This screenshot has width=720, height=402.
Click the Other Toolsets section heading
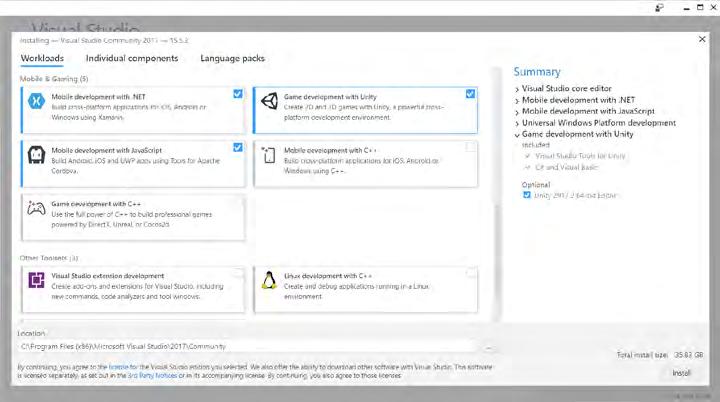(x=49, y=258)
